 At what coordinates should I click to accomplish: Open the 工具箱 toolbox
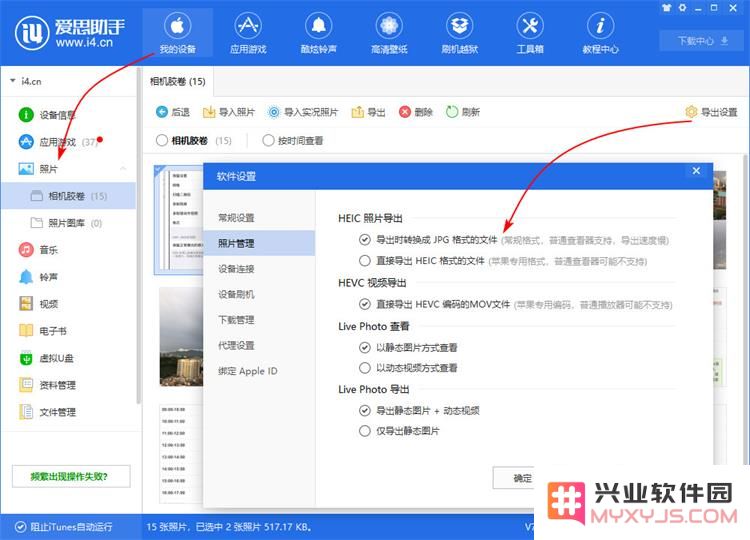[530, 33]
